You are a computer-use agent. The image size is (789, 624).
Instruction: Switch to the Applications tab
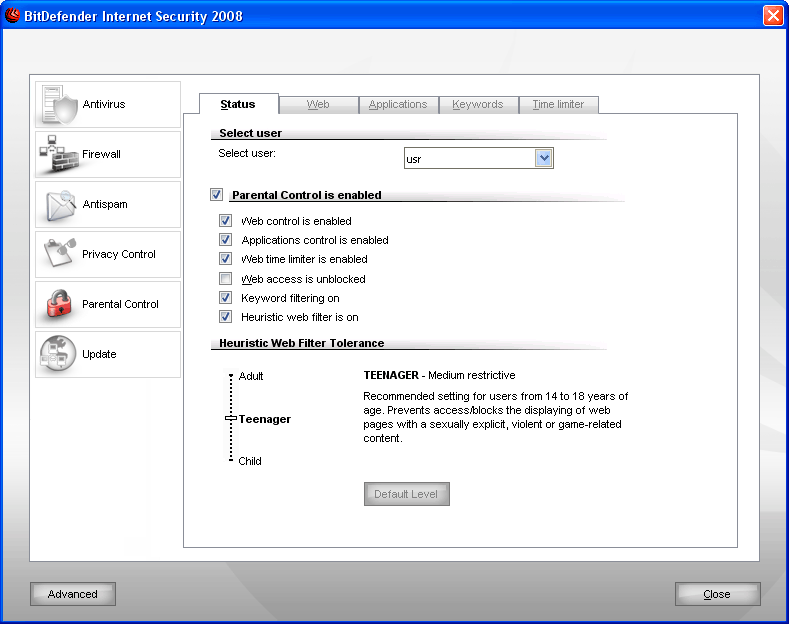pos(398,105)
